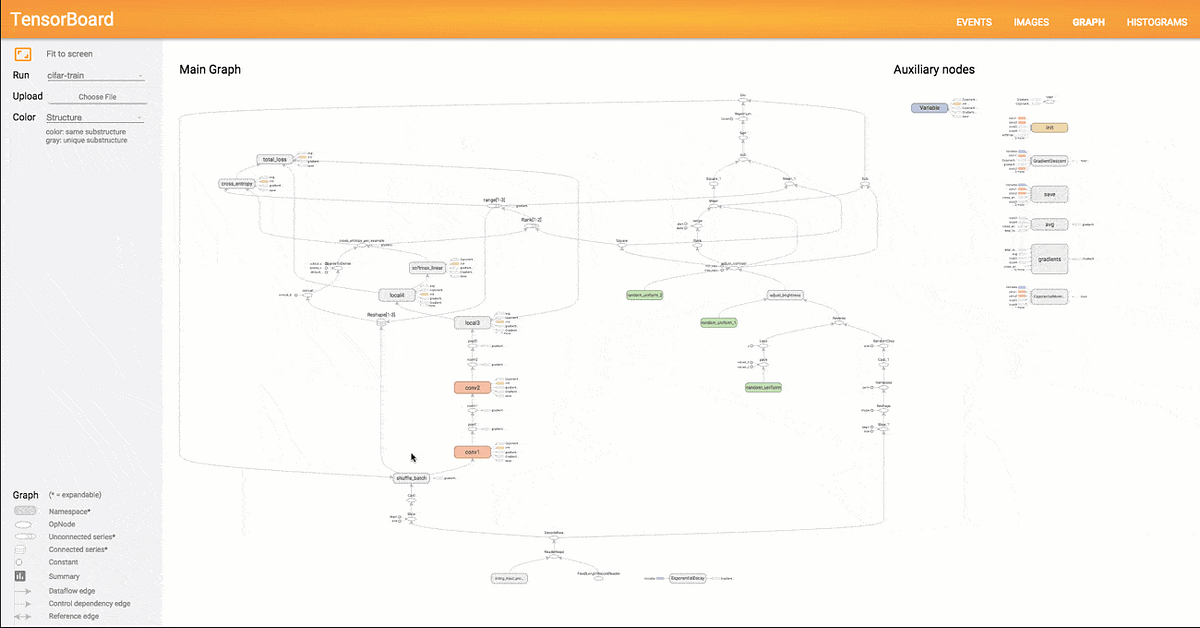The image size is (1200, 628).
Task: Select the Variable auxiliary node
Action: pos(928,107)
